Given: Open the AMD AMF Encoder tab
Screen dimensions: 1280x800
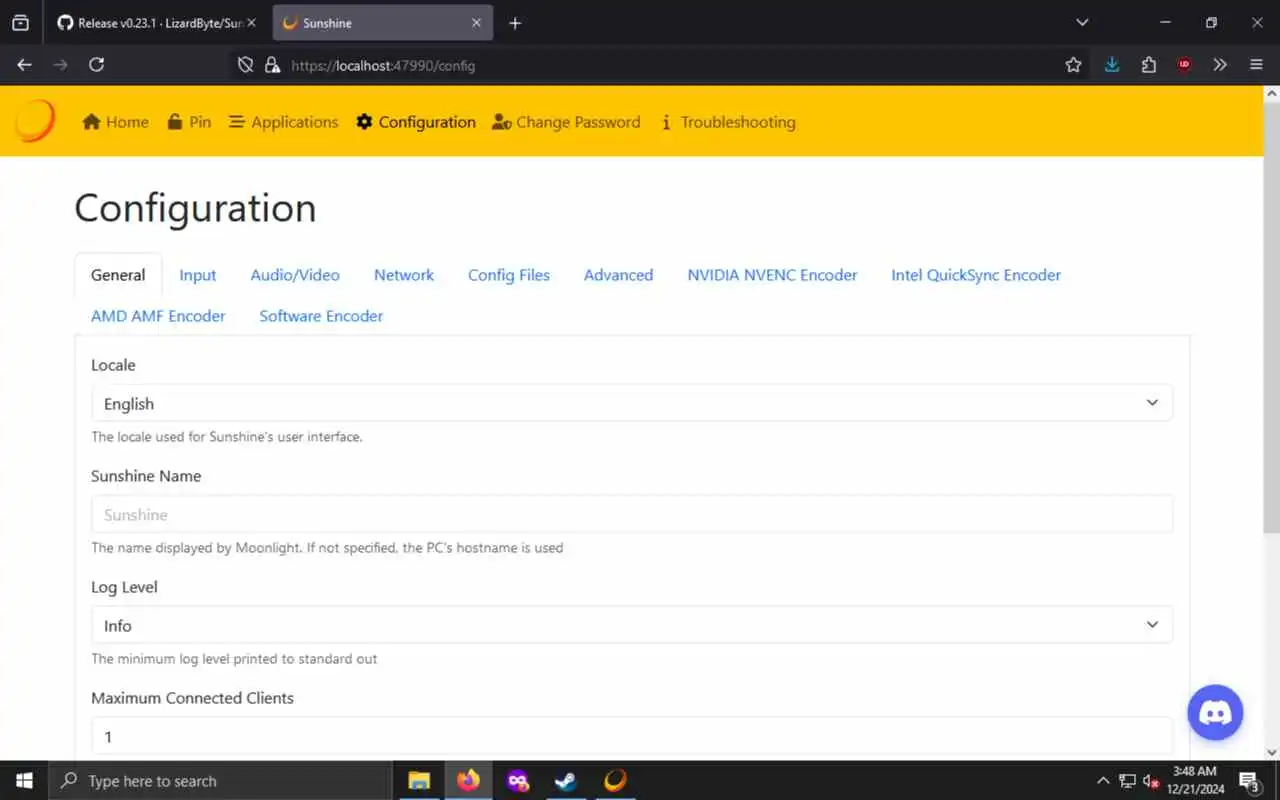Looking at the screenshot, I should [158, 316].
